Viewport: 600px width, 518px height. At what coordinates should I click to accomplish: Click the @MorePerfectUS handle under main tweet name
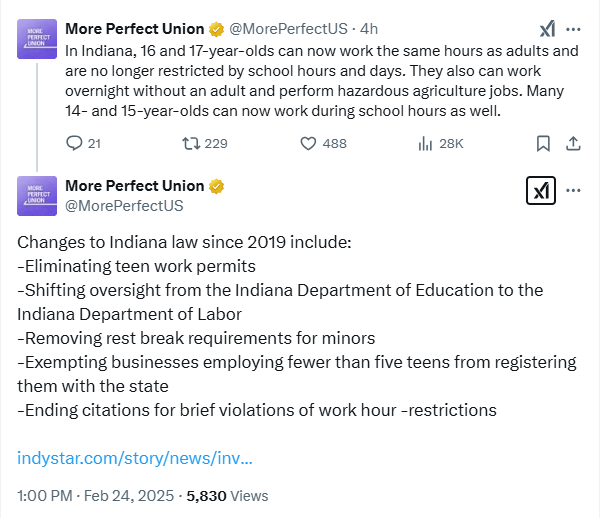124,206
